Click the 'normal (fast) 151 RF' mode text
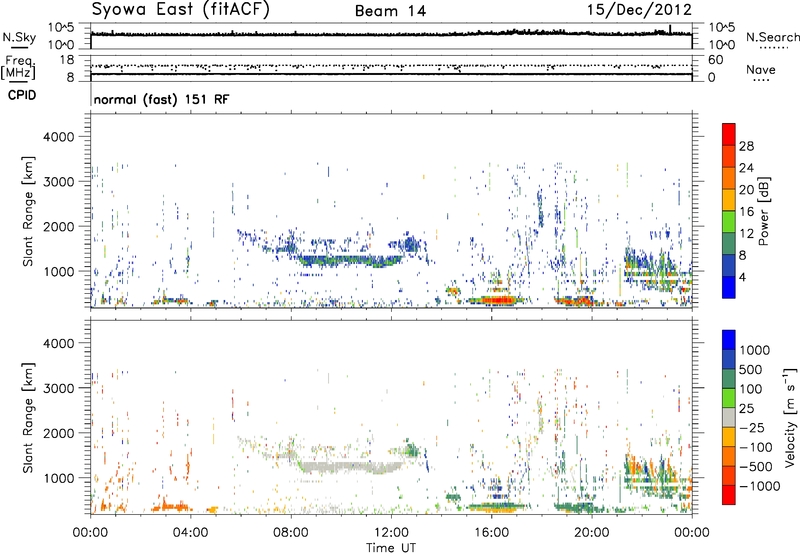This screenshot has width=800, height=554. 161,99
